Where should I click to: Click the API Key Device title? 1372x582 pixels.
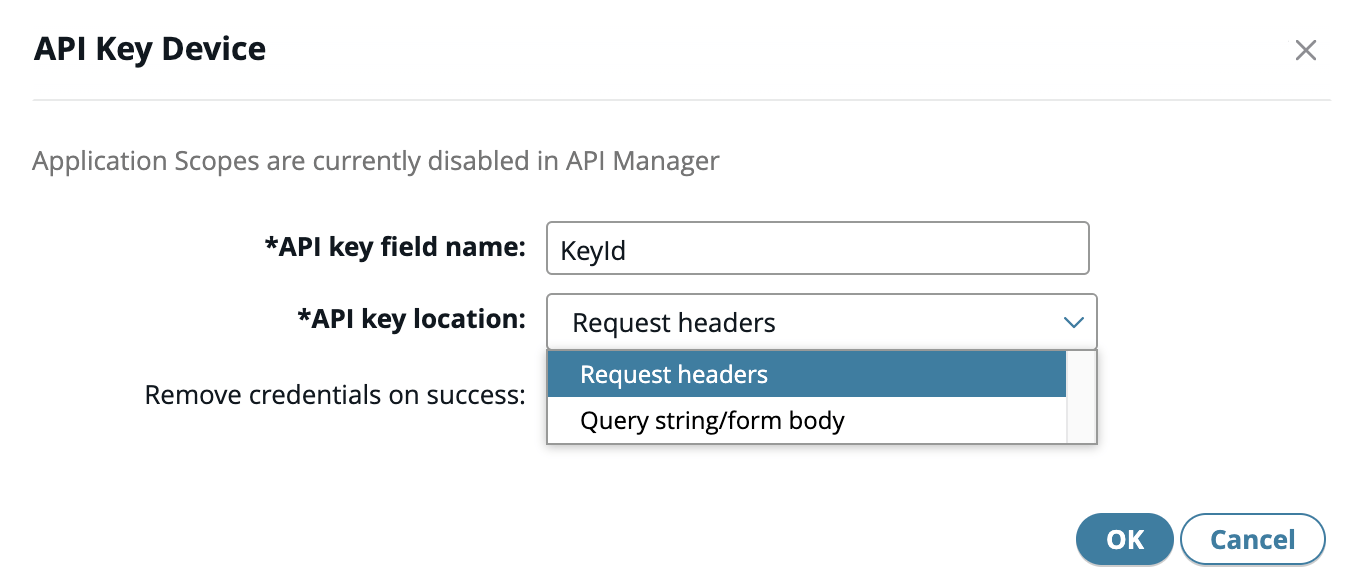pyautogui.click(x=149, y=48)
